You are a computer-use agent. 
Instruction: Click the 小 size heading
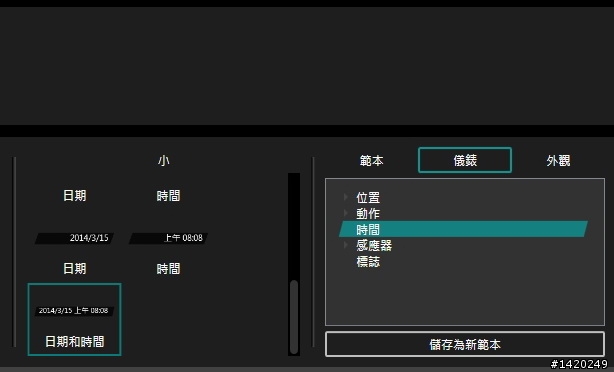164,161
